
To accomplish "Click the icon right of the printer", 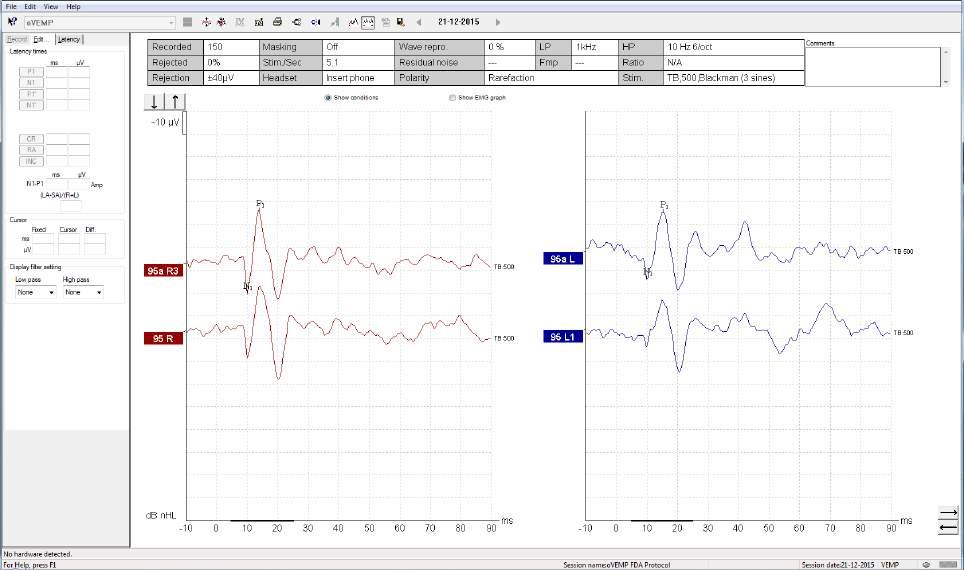I will pos(296,22).
